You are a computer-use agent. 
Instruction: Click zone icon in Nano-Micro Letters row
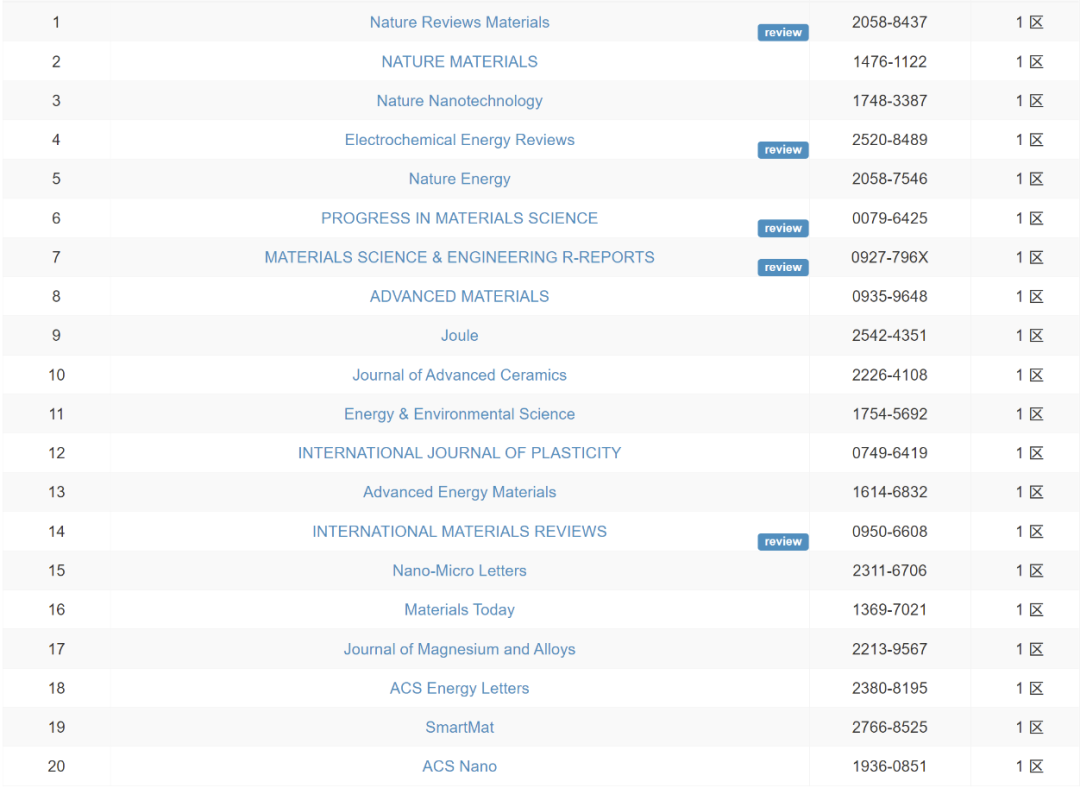click(x=1037, y=571)
